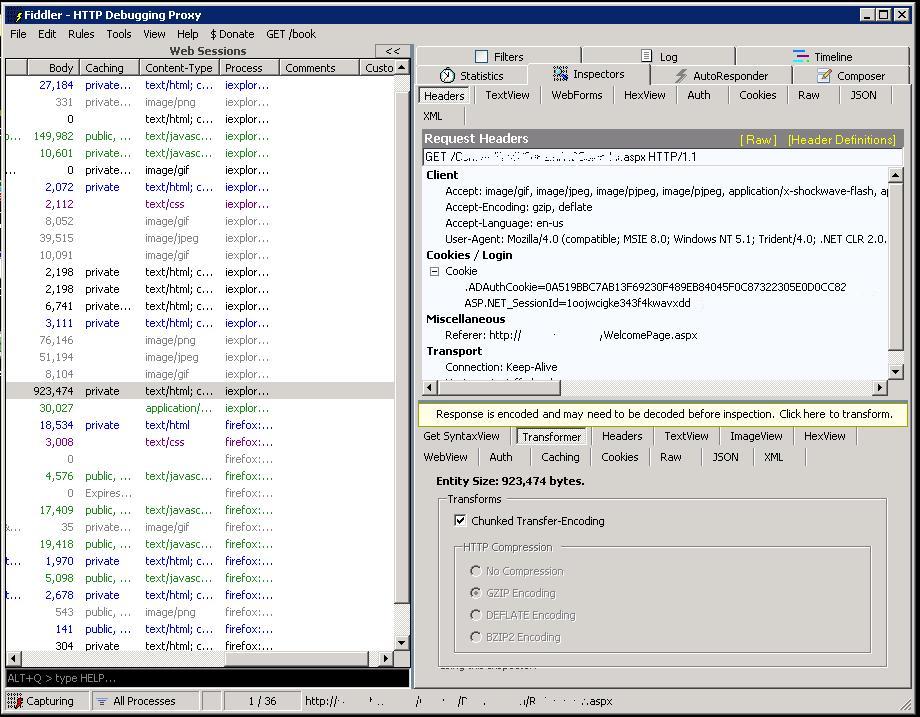The width and height of the screenshot is (920, 717).
Task: Click the QuickExec command input box
Action: (x=205, y=678)
